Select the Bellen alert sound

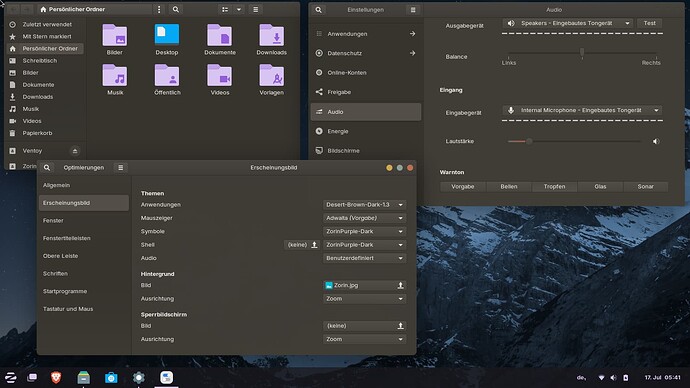pos(509,187)
